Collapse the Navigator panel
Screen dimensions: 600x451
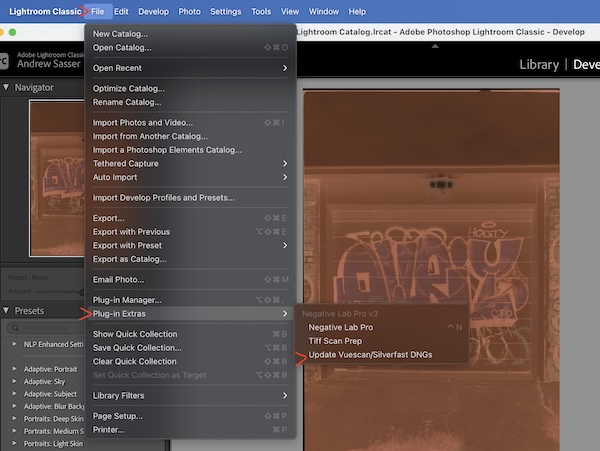click(x=7, y=87)
